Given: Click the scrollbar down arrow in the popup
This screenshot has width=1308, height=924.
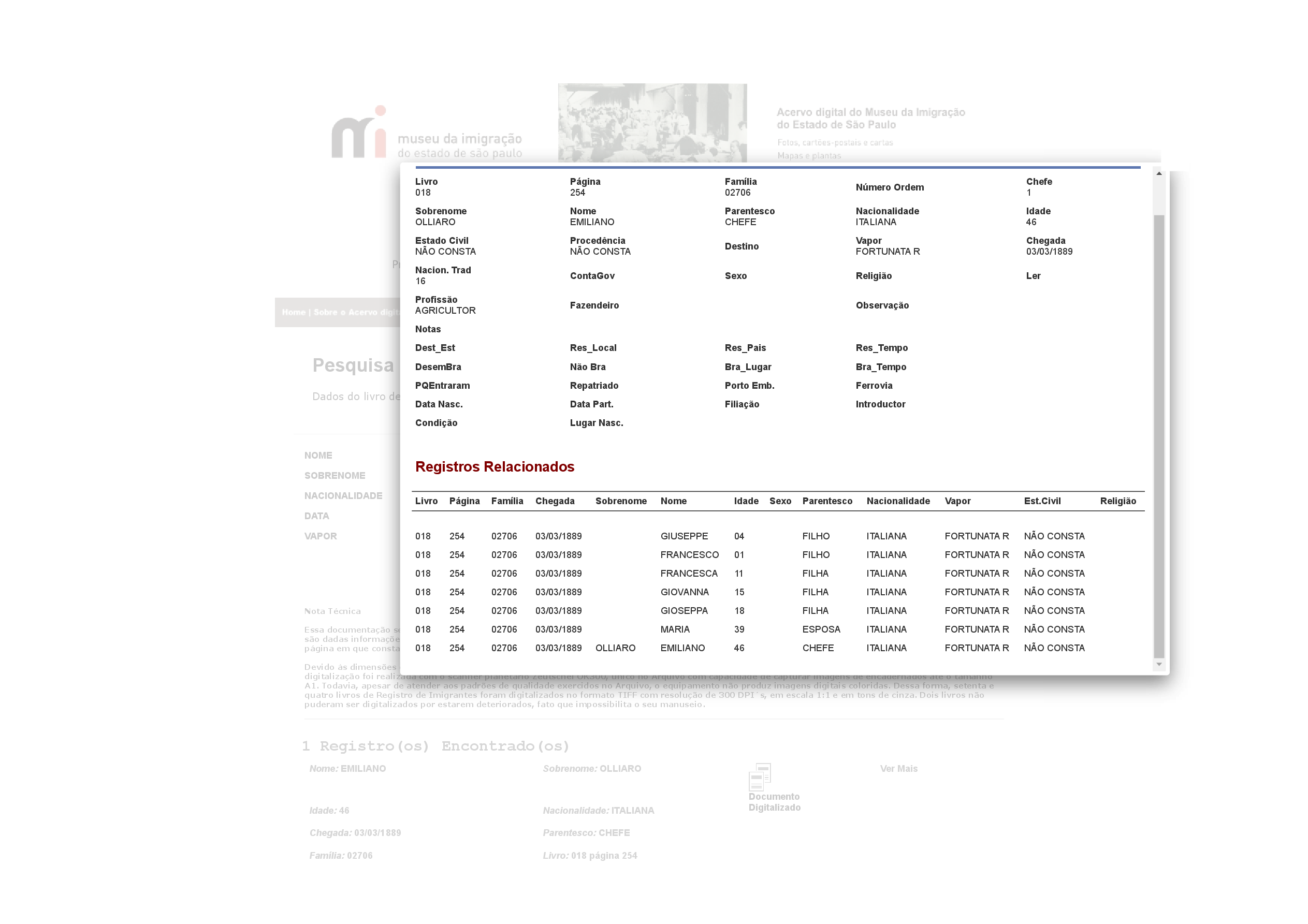Looking at the screenshot, I should pyautogui.click(x=1159, y=664).
